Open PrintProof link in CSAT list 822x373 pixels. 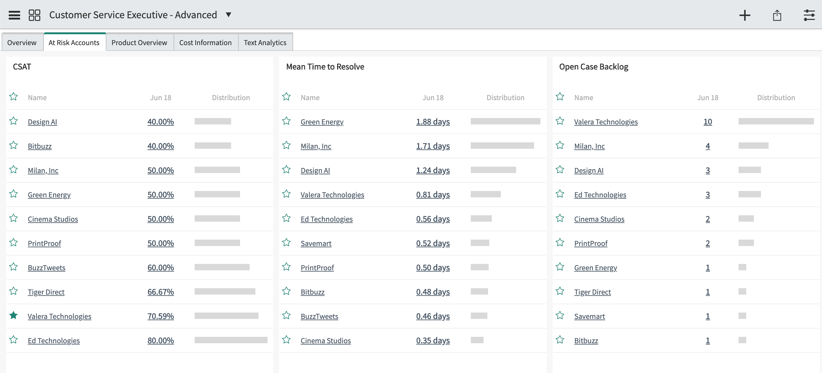coord(45,244)
